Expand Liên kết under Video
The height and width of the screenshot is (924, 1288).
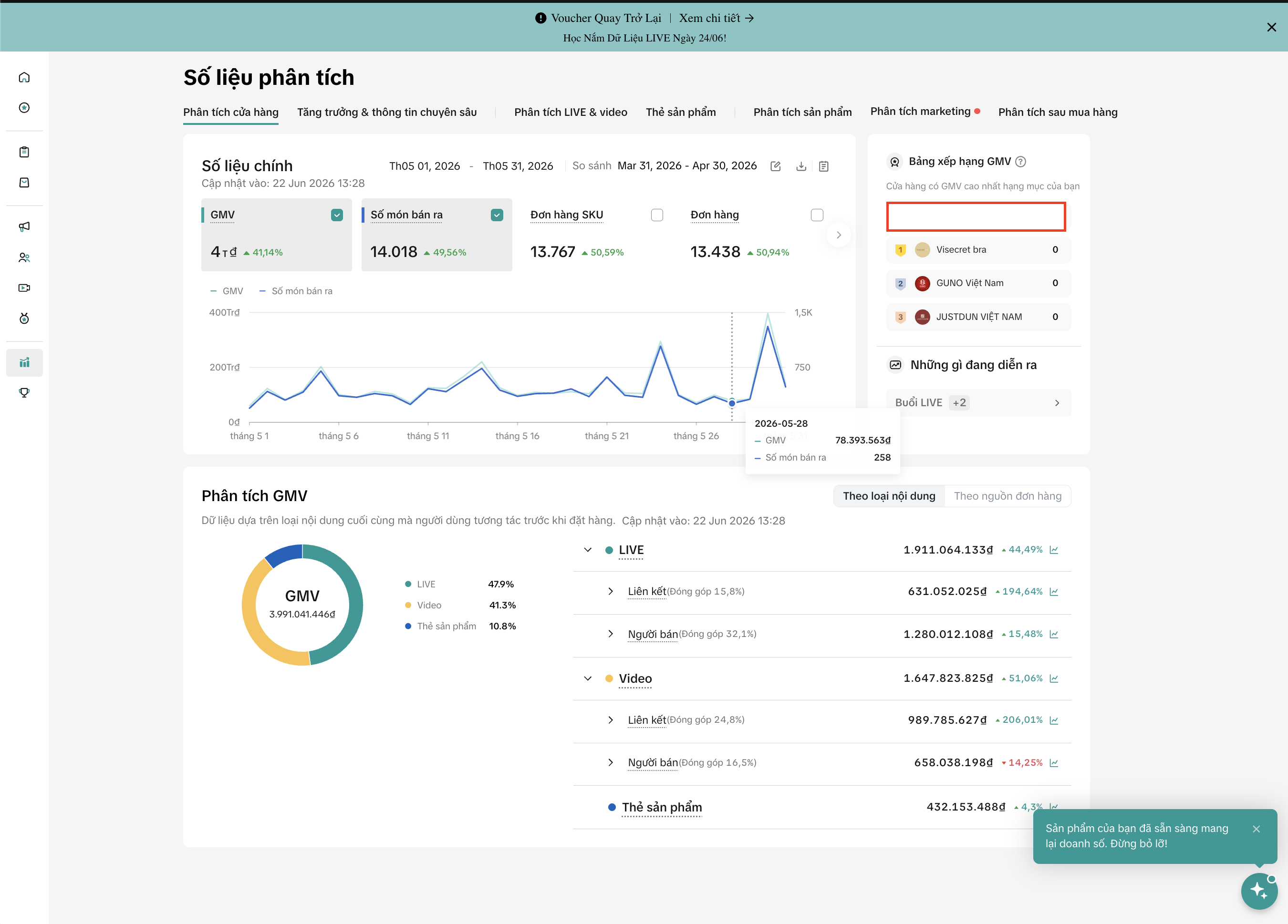pyautogui.click(x=611, y=720)
